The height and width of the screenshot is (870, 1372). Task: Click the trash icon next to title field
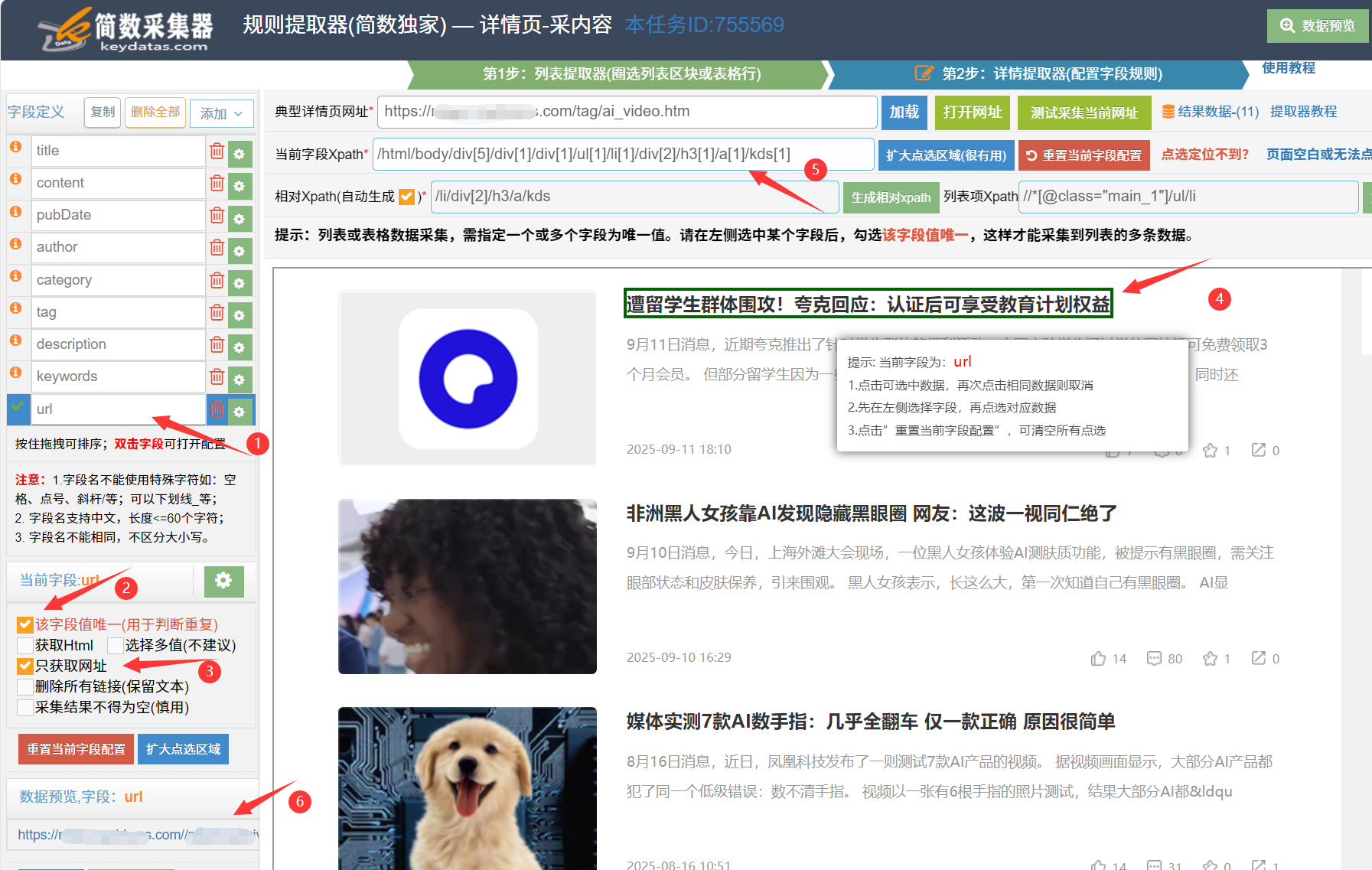[x=217, y=152]
